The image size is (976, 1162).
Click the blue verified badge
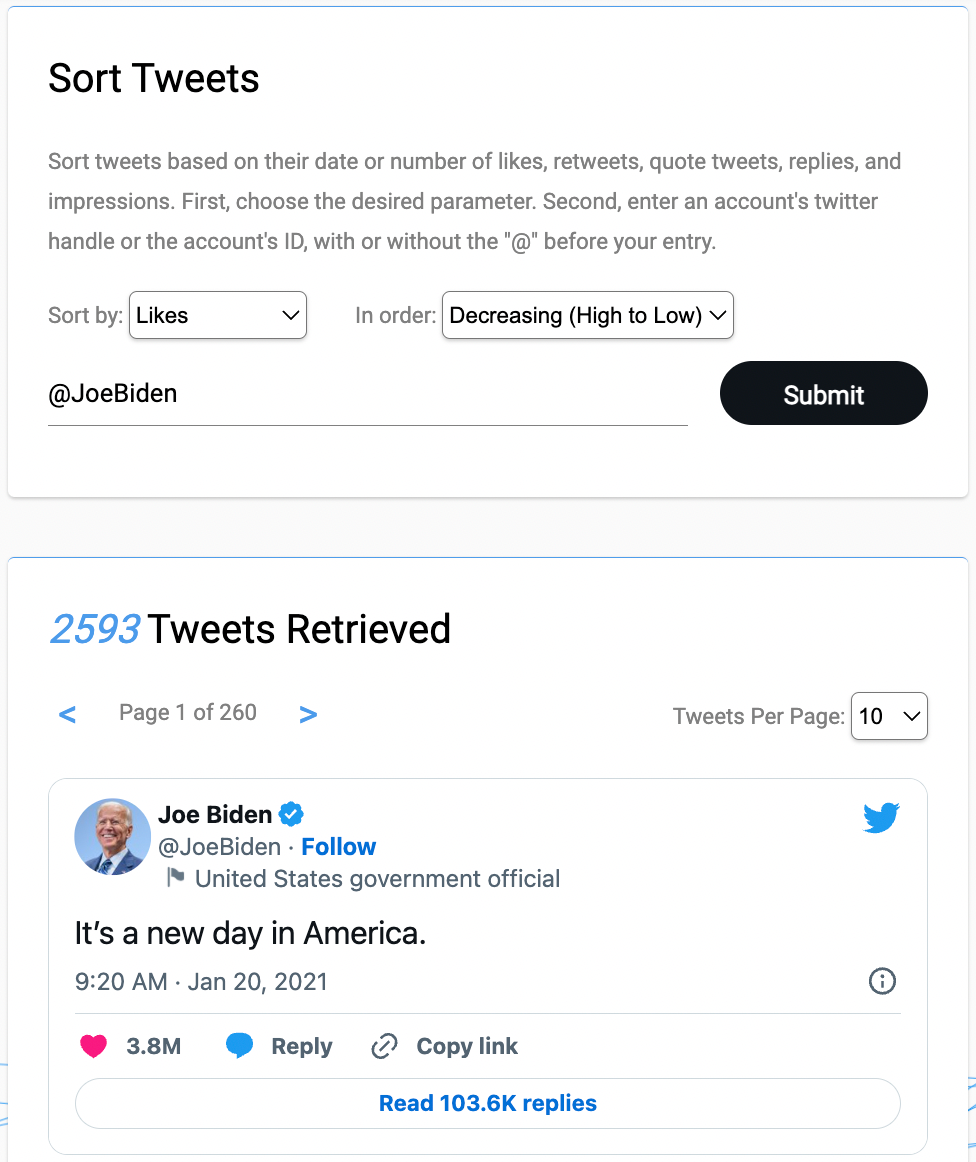(x=291, y=814)
